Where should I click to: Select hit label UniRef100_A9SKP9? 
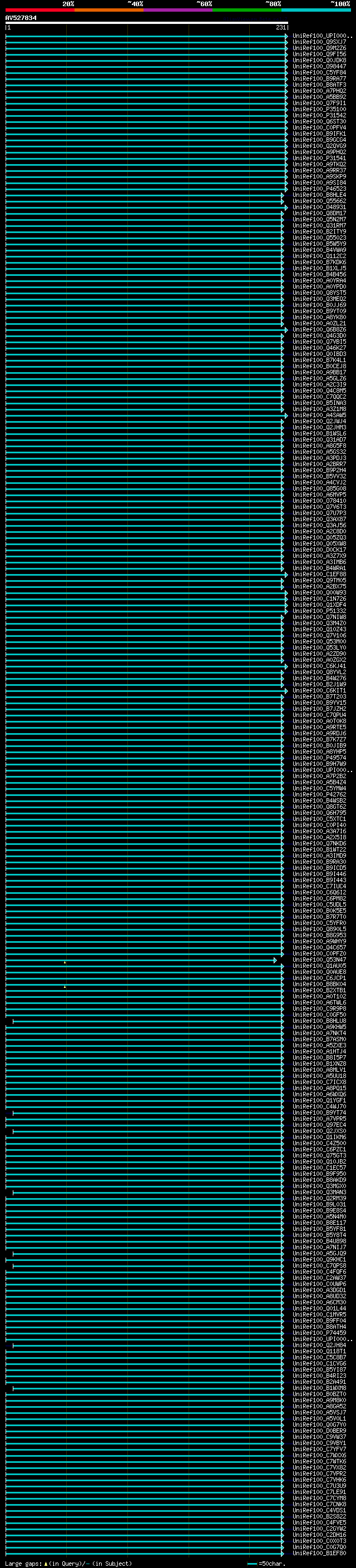coord(319,176)
